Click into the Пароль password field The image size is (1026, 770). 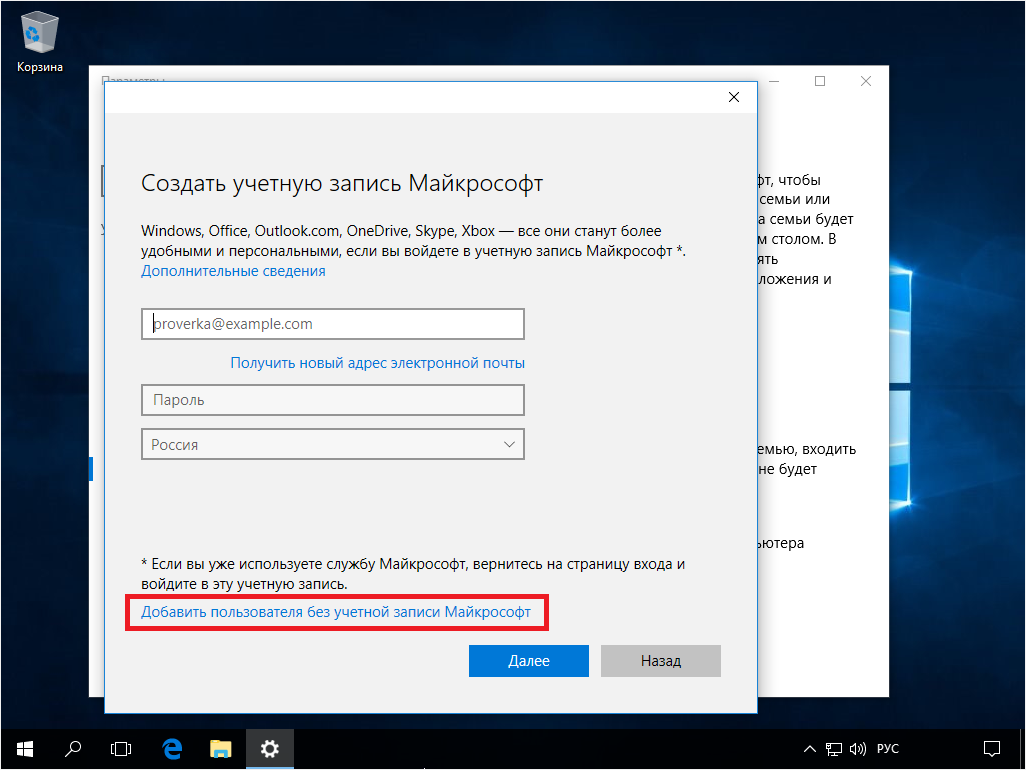pyautogui.click(x=333, y=400)
